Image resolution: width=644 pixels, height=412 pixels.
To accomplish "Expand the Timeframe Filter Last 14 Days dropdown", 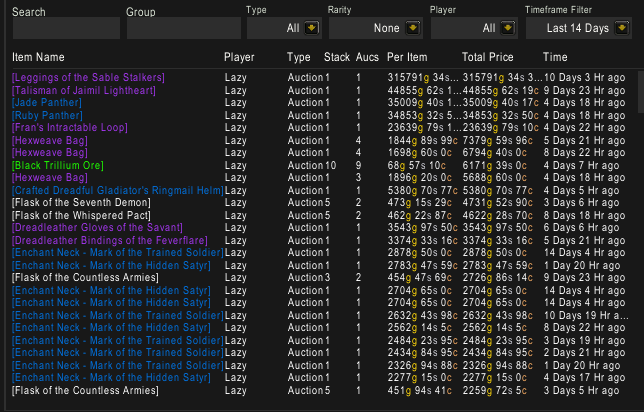I will [620, 29].
